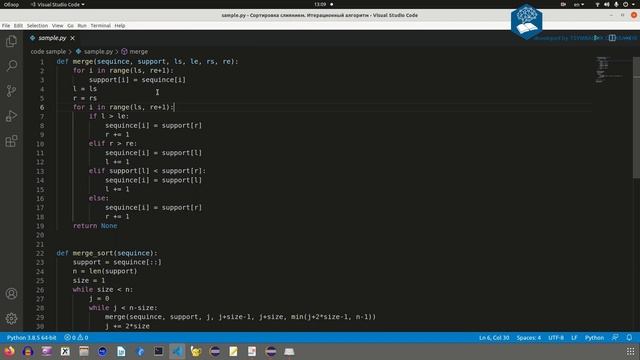Click the Visual Studio Code dock icon

[177, 351]
